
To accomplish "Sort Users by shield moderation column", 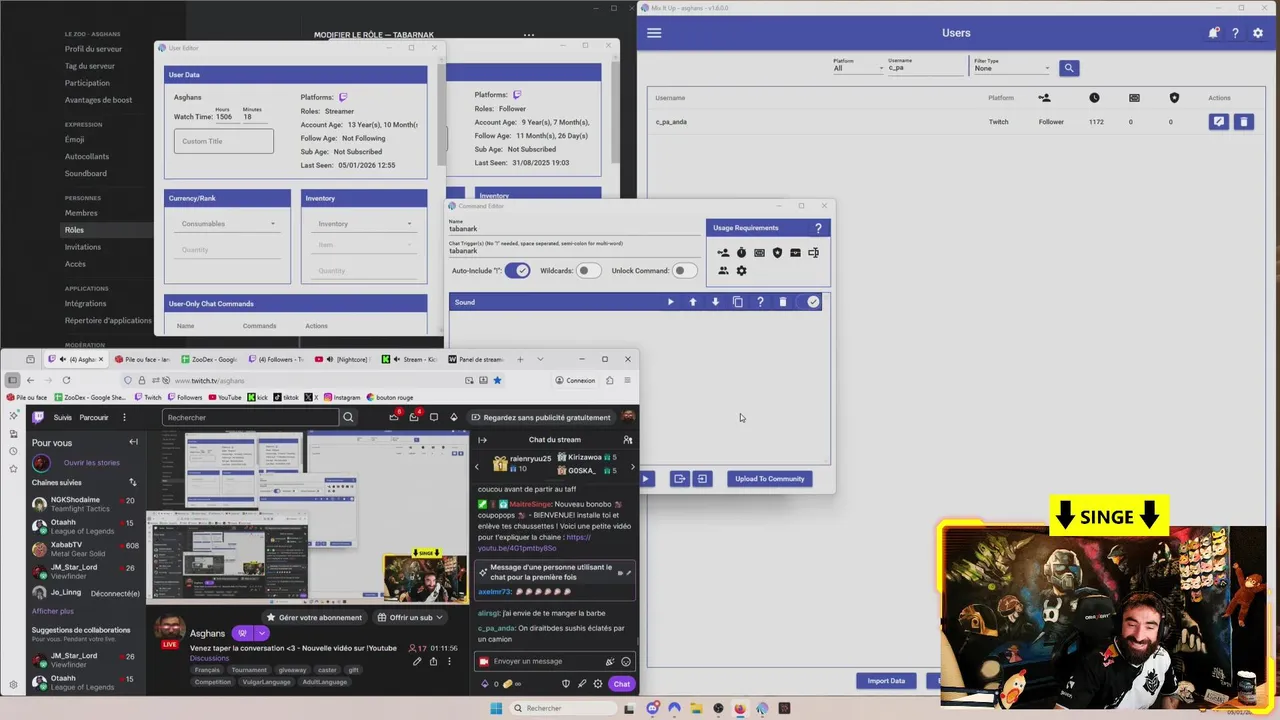I will pyautogui.click(x=1174, y=98).
